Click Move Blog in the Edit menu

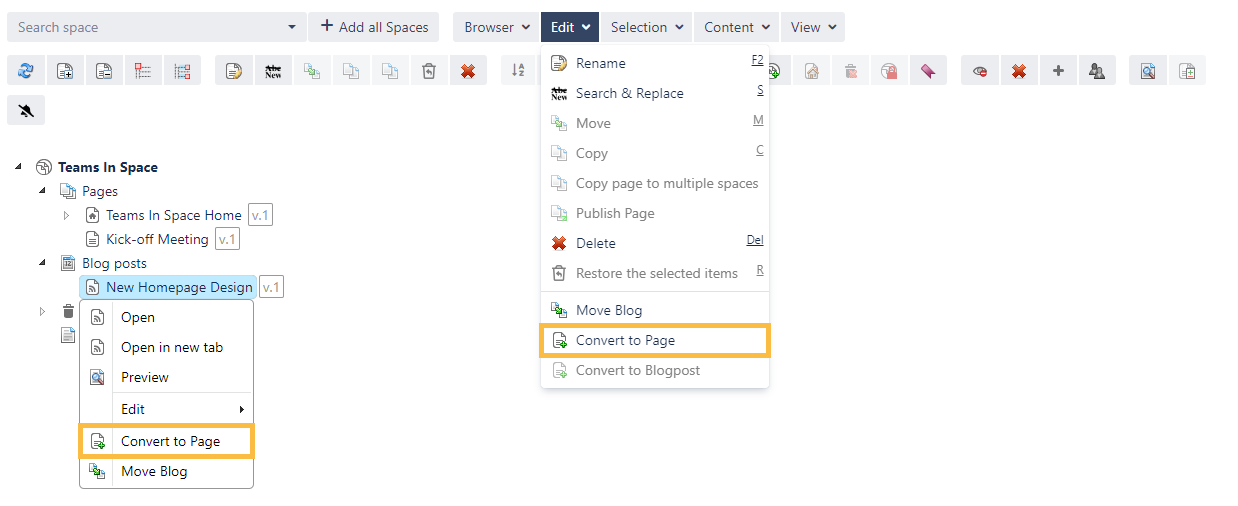tap(609, 310)
